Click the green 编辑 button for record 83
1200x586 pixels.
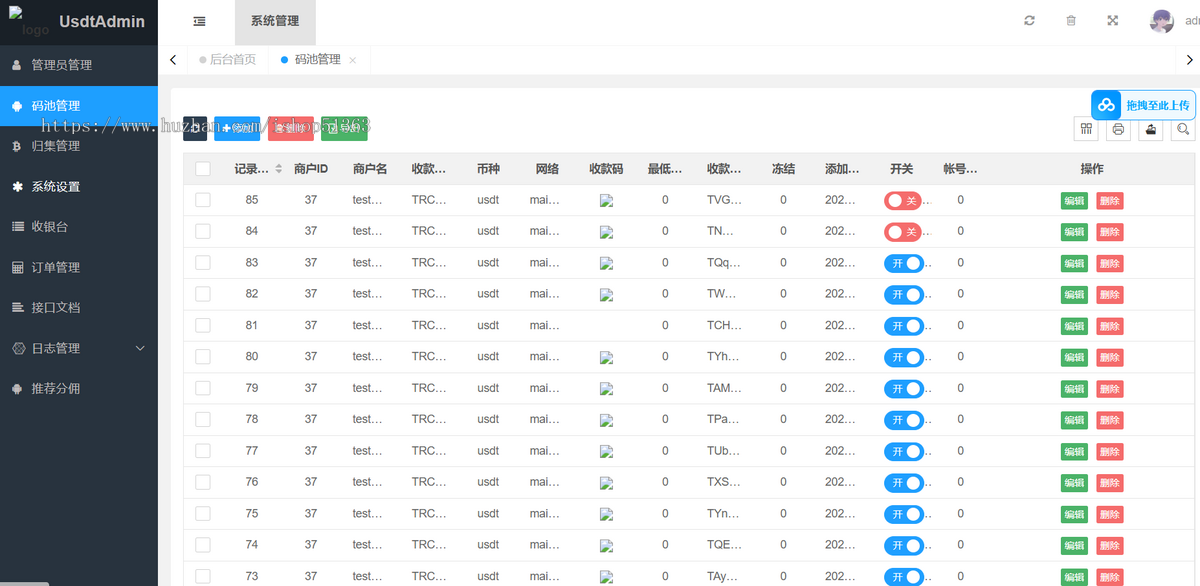pos(1074,263)
